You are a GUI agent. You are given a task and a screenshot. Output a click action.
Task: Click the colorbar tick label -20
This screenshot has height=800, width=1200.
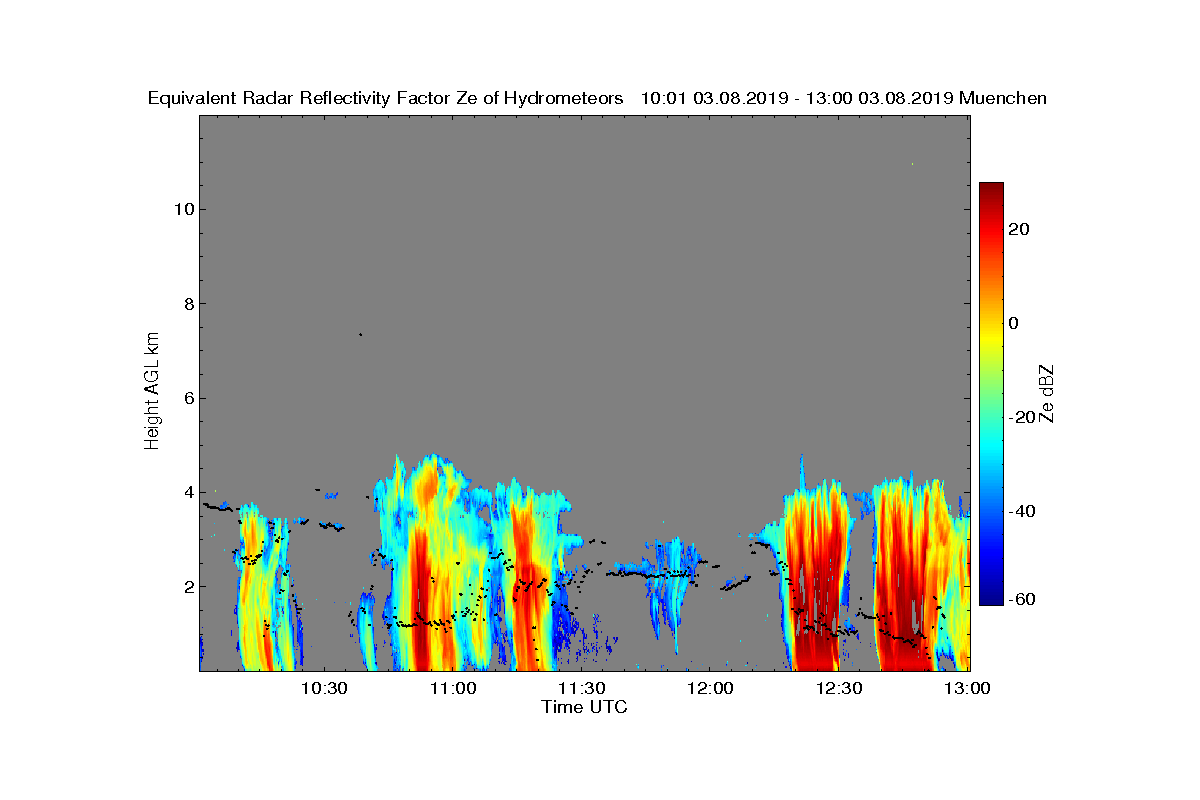(1022, 417)
